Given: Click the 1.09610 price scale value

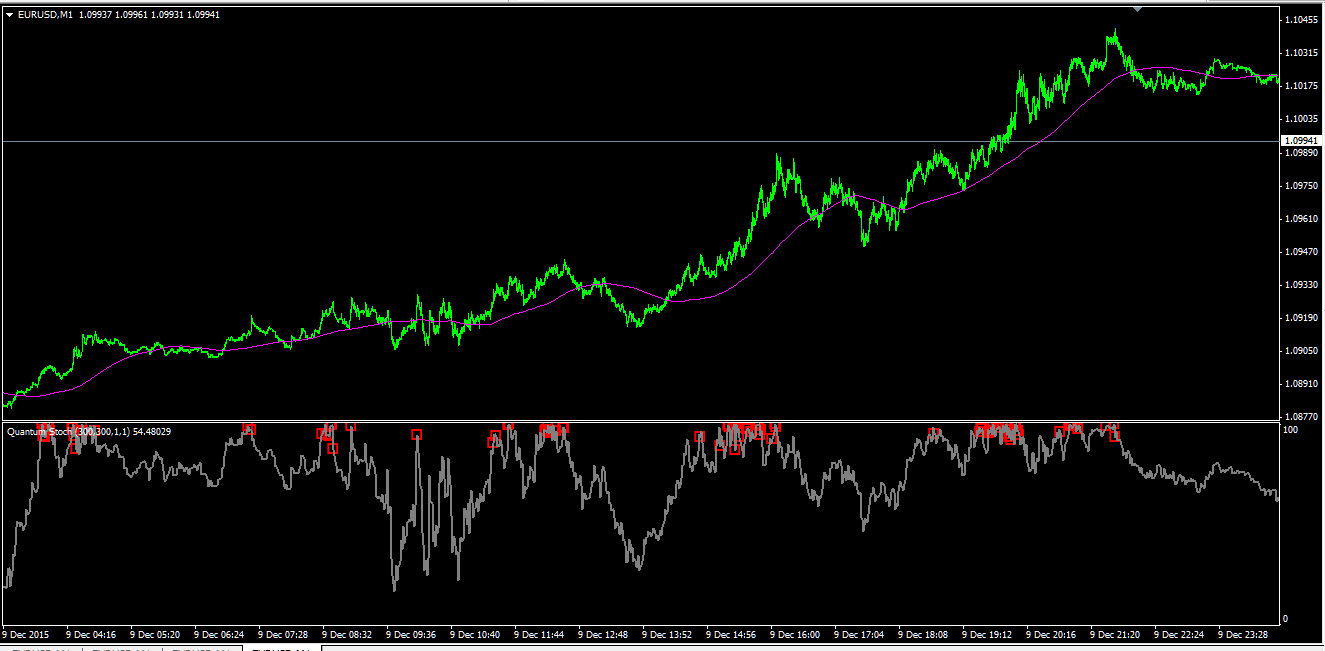Looking at the screenshot, I should point(1303,219).
